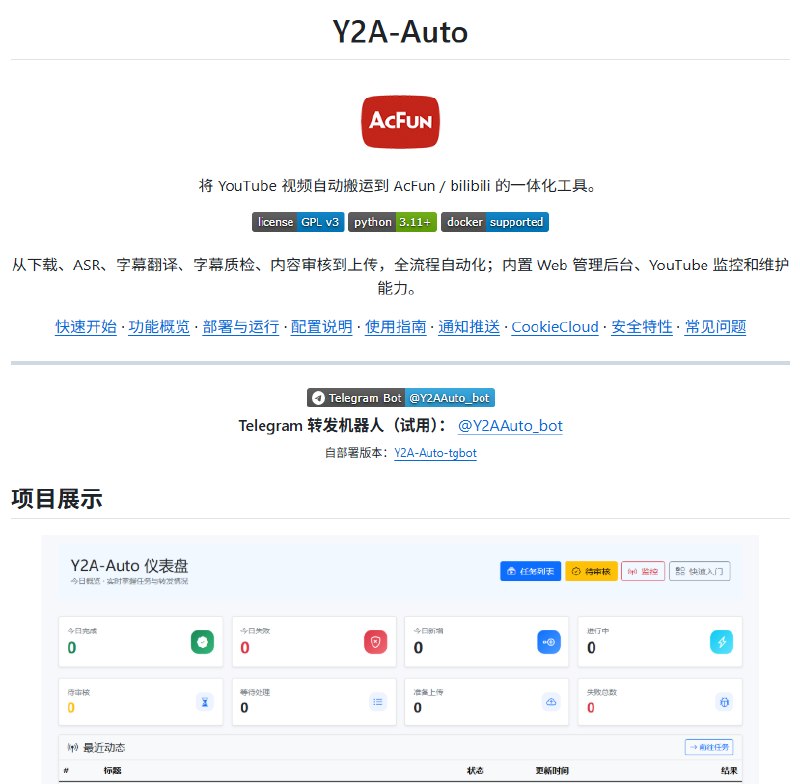The image size is (800, 784).
Task: Click the 等待处理 list icon
Action: tap(378, 702)
